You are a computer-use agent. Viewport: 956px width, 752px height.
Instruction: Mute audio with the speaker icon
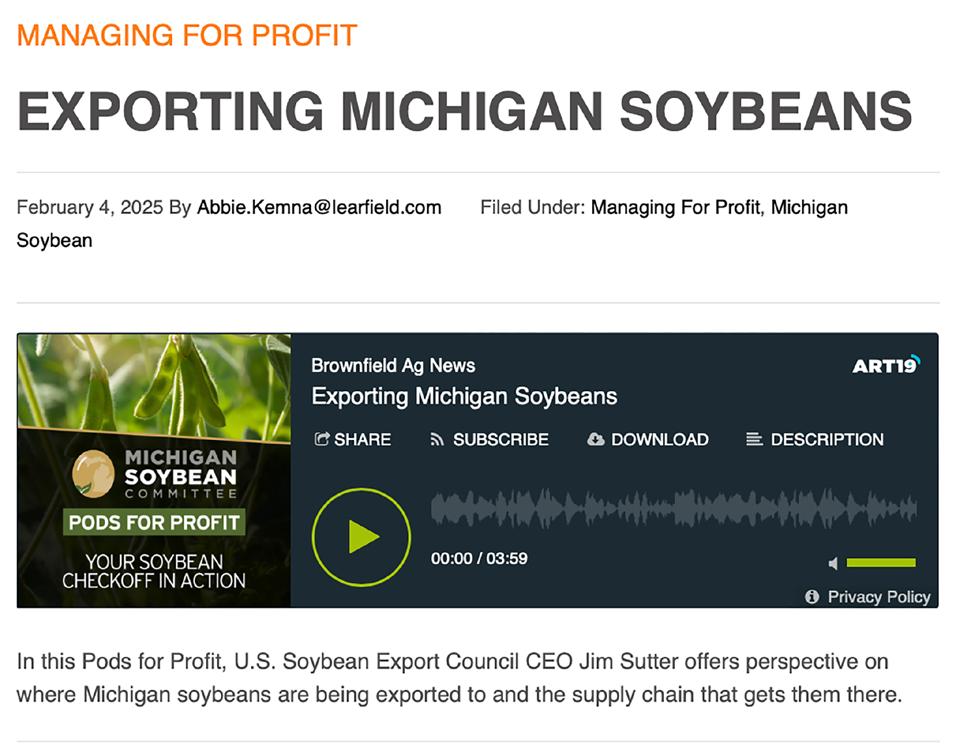[x=833, y=564]
